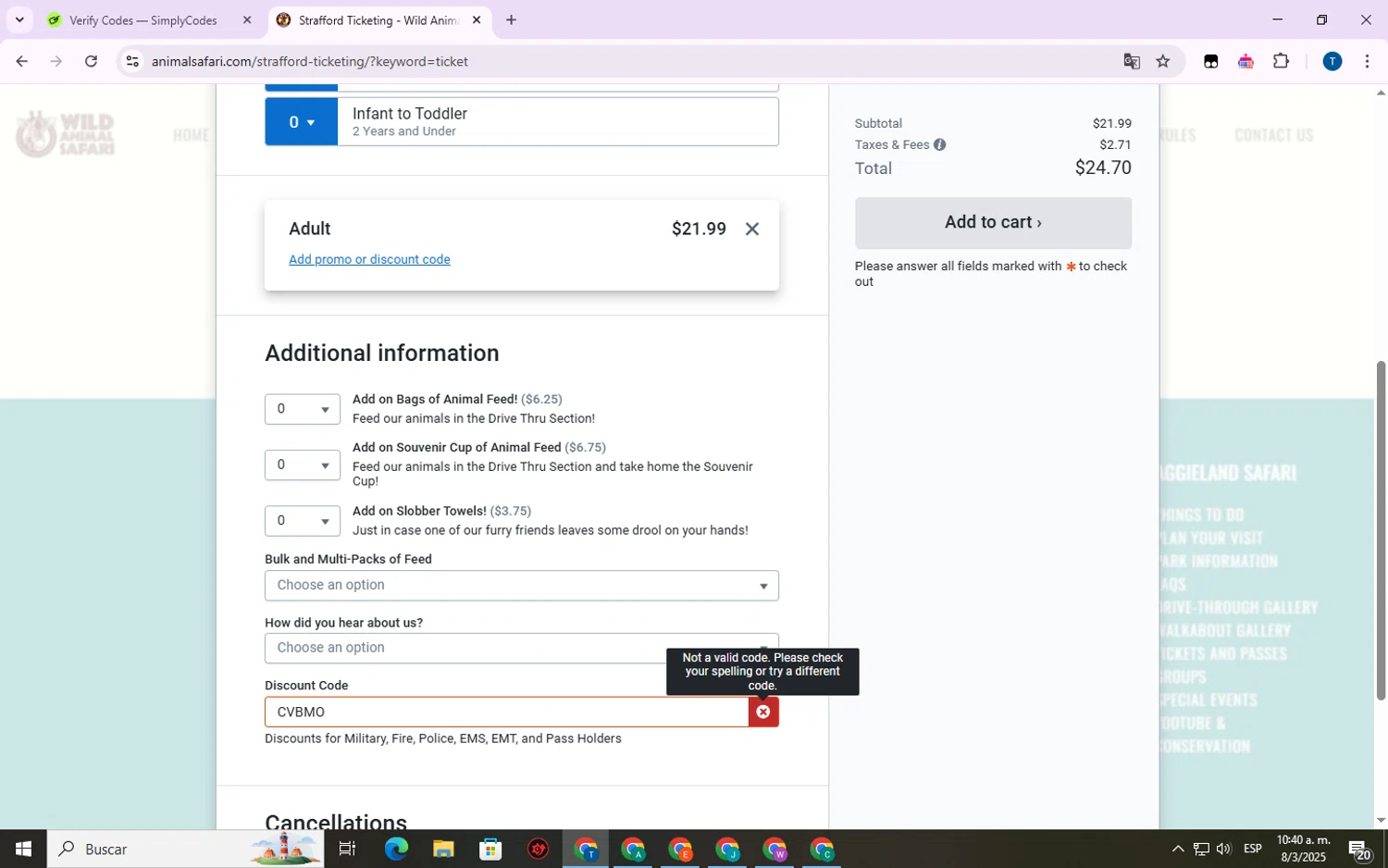Open a new browser tab
The width and height of the screenshot is (1388, 868).
click(511, 19)
